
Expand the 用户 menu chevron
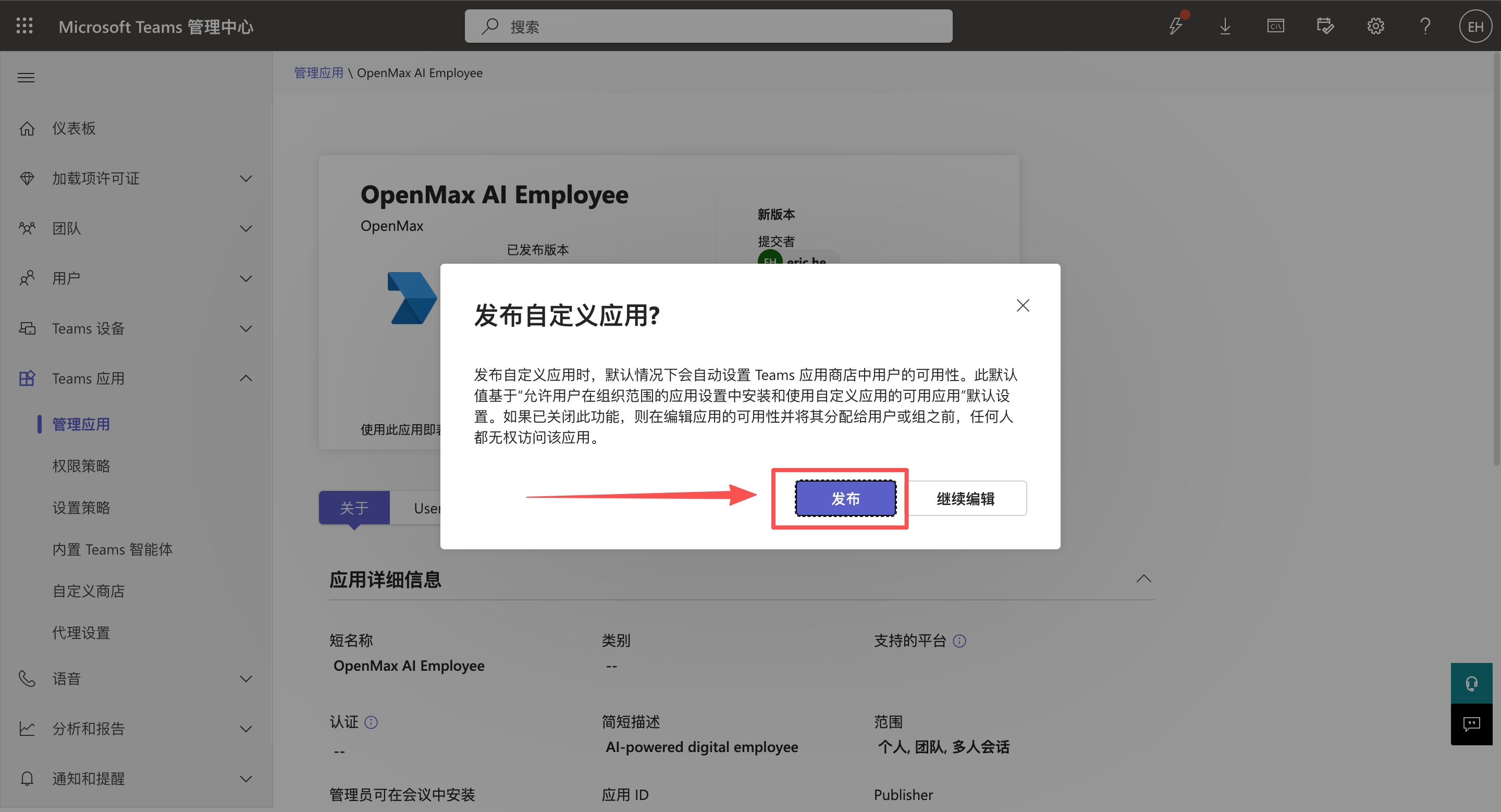[x=246, y=278]
